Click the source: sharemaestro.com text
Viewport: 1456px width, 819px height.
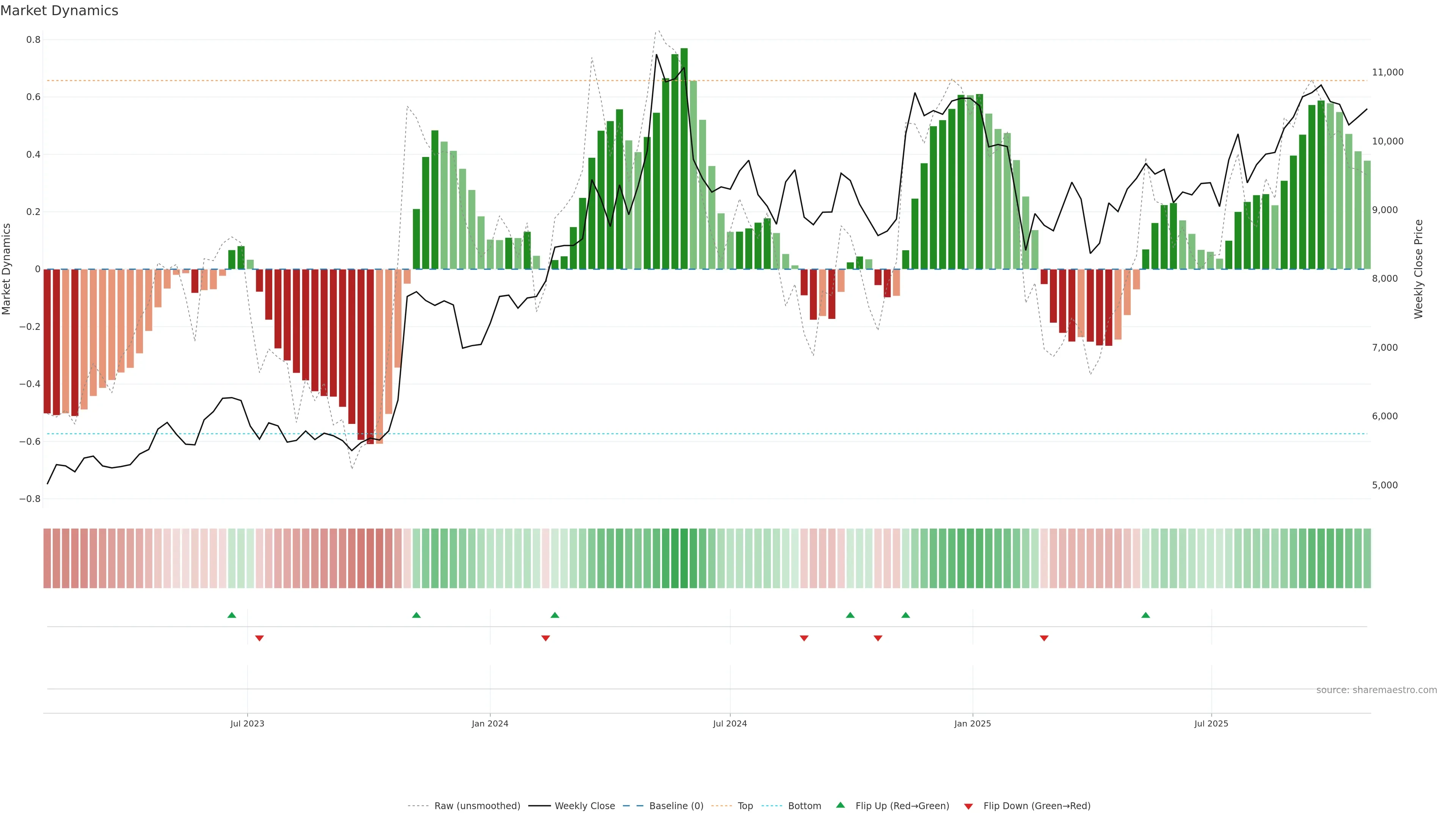point(1376,690)
